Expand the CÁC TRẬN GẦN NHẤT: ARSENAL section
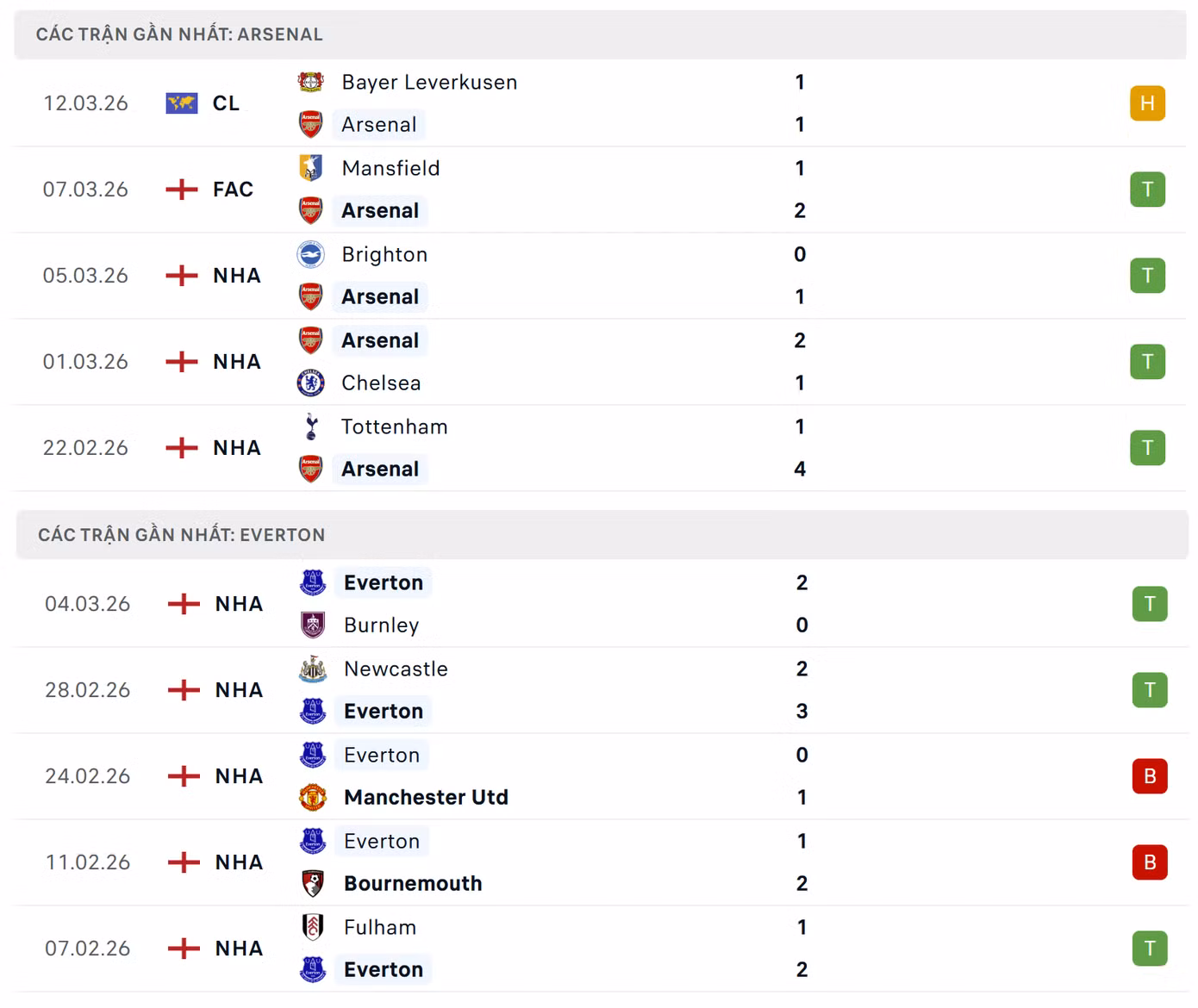The width and height of the screenshot is (1198, 1008). pyautogui.click(x=178, y=34)
